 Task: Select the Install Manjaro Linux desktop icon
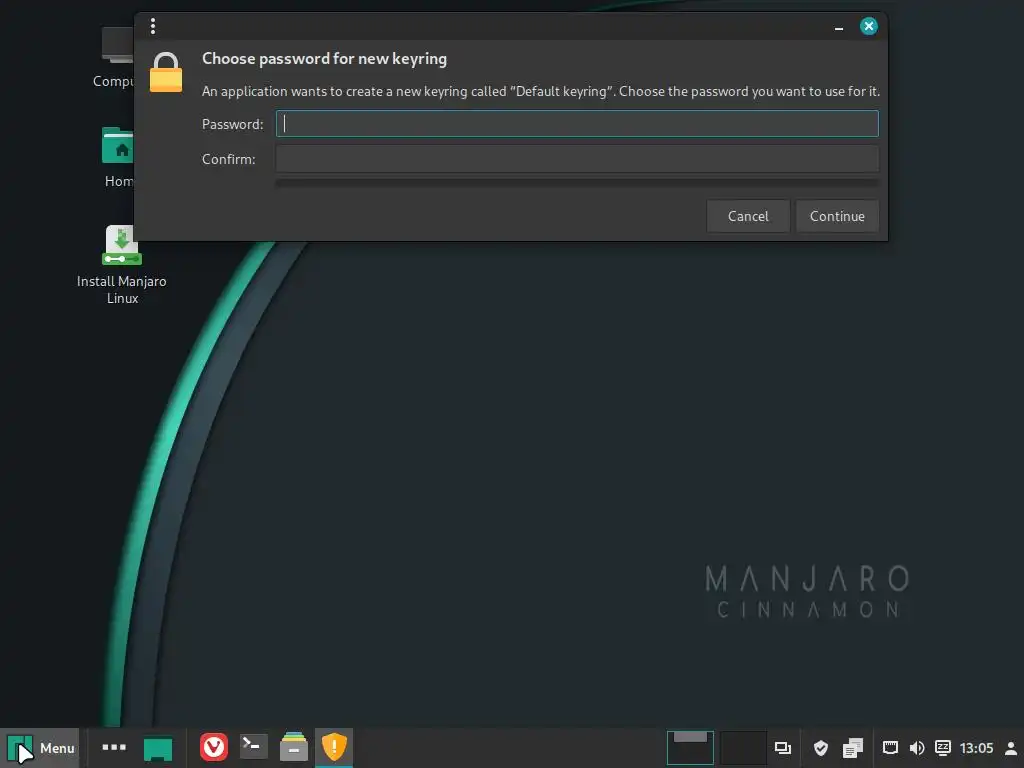121,264
